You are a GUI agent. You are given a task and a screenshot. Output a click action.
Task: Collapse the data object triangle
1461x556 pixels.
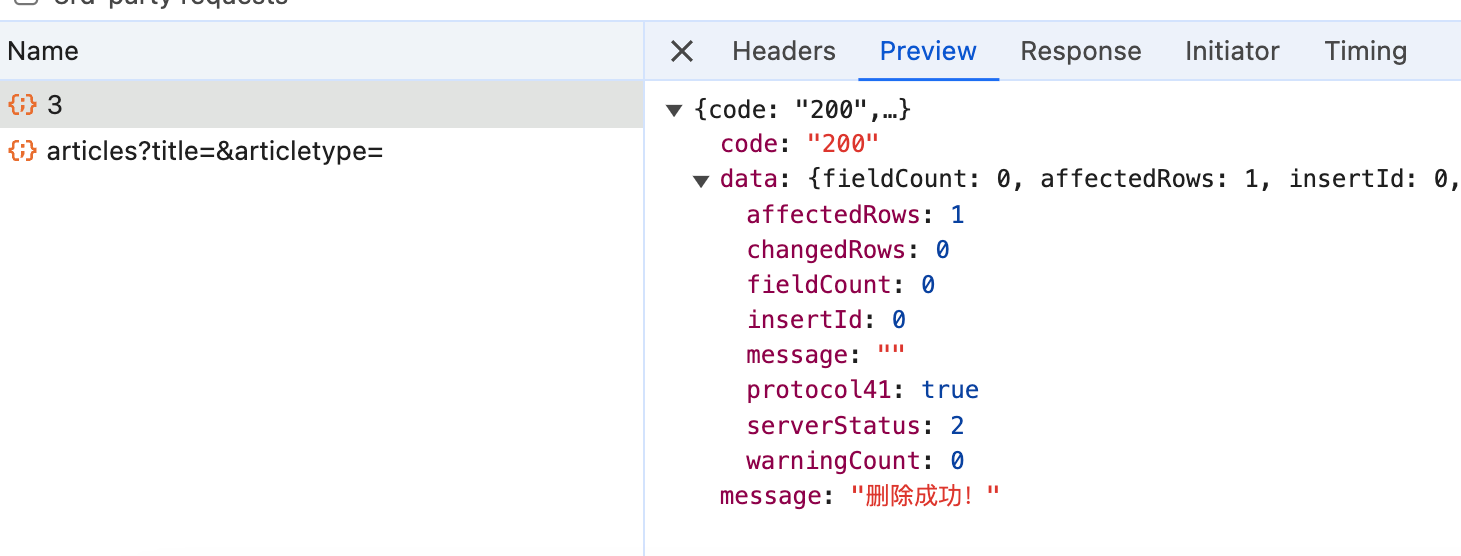[x=701, y=180]
